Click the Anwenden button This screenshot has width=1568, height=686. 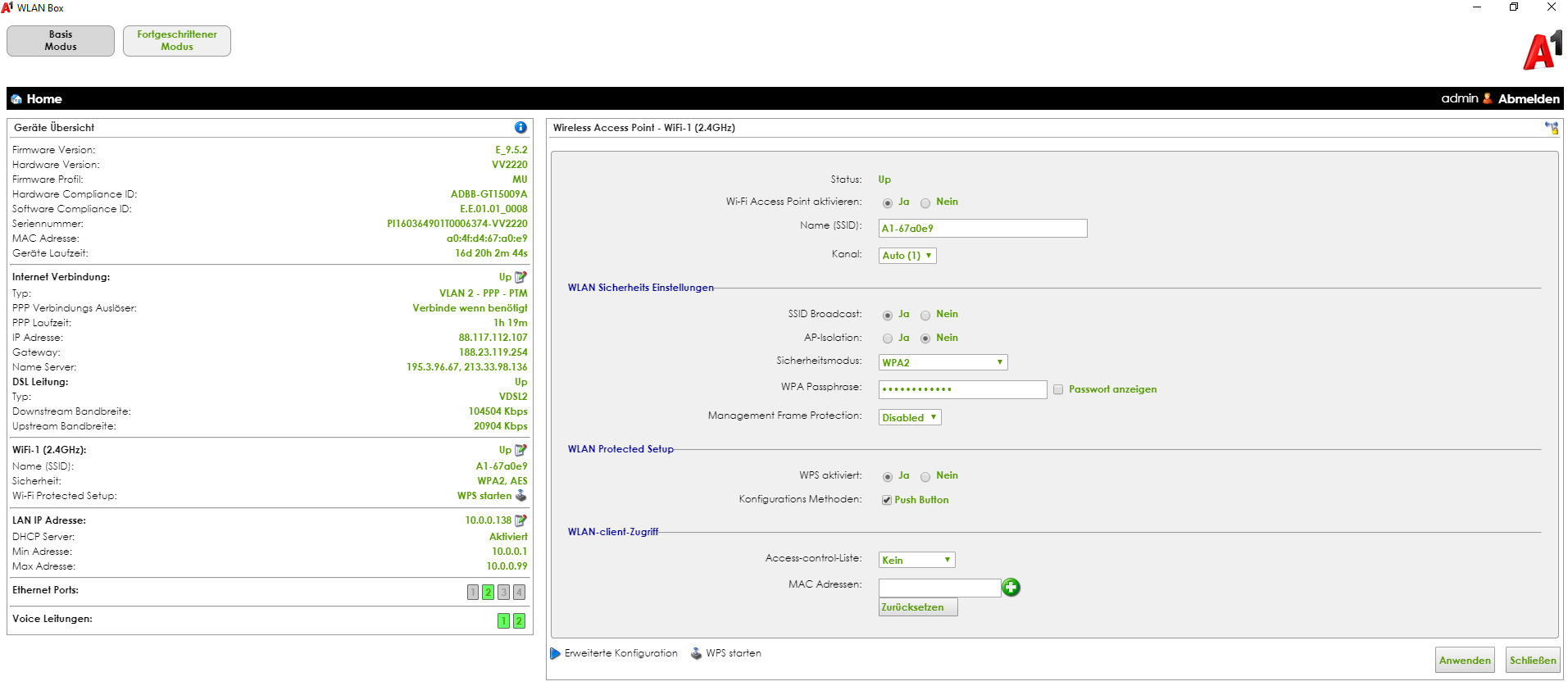[1465, 661]
